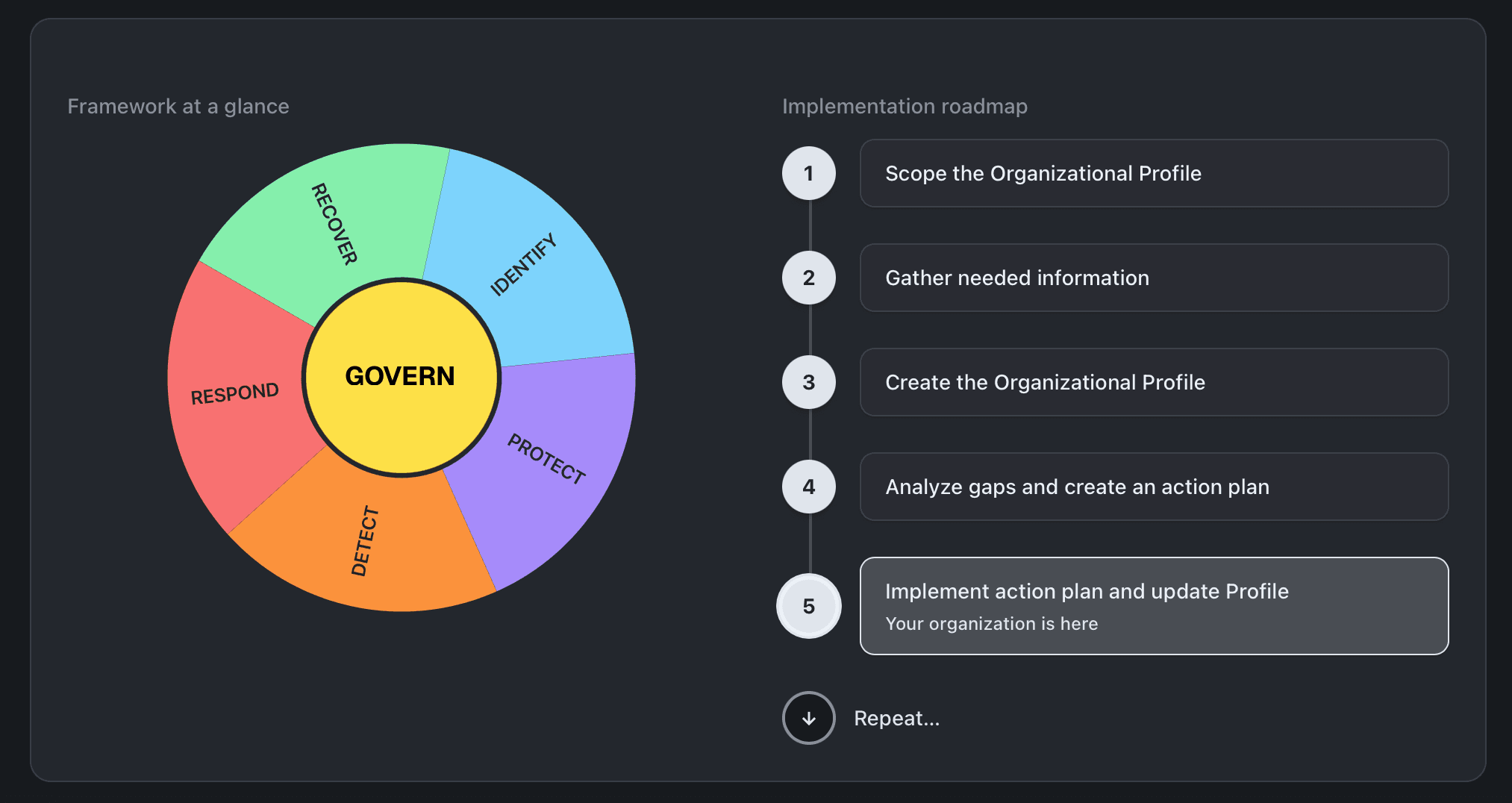Image resolution: width=1512 pixels, height=803 pixels.
Task: Click the green RECOVER wedge
Action: click(336, 224)
